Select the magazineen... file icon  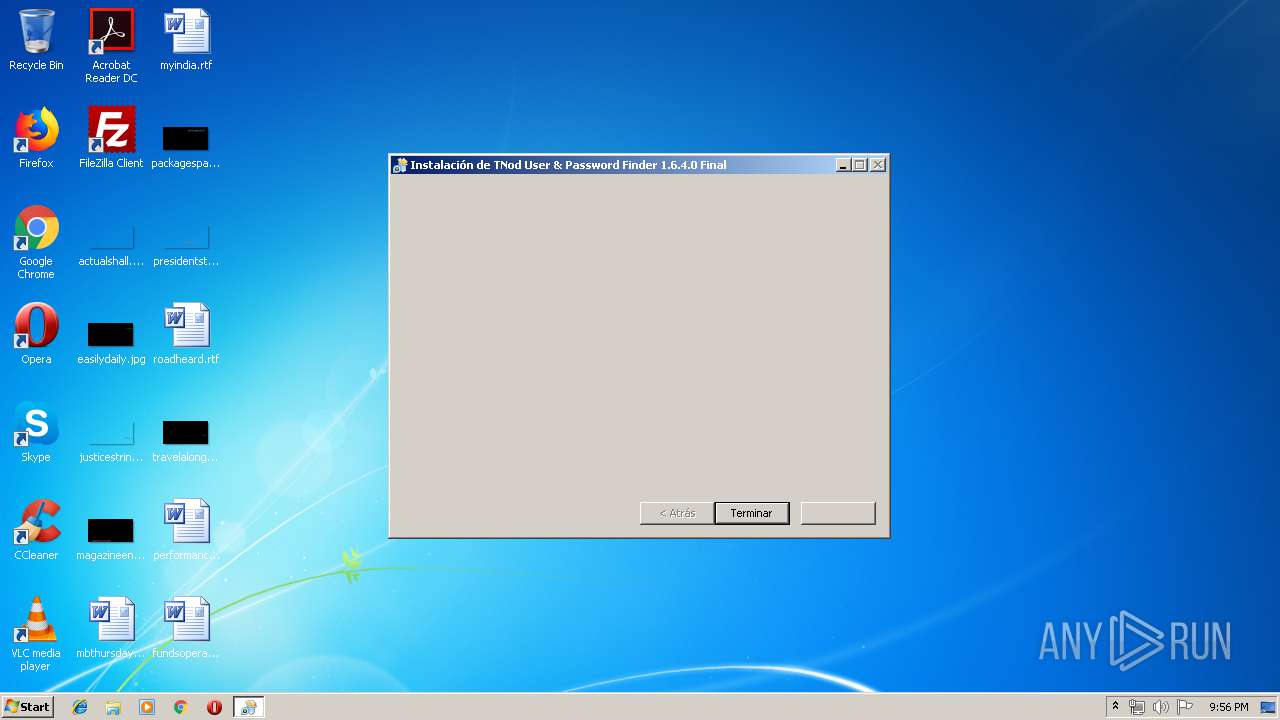click(111, 538)
